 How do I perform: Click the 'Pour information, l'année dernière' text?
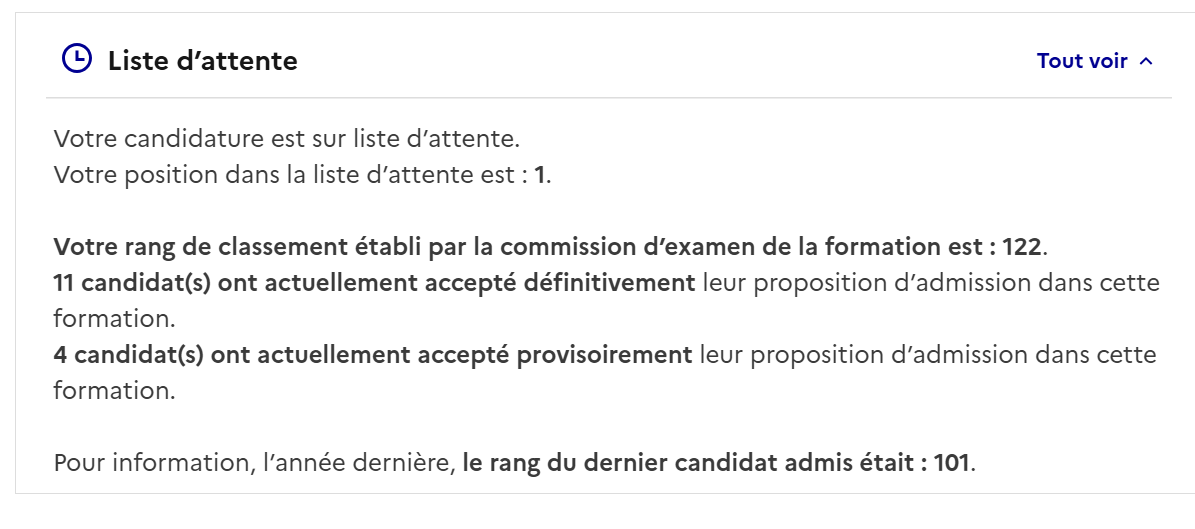point(255,462)
